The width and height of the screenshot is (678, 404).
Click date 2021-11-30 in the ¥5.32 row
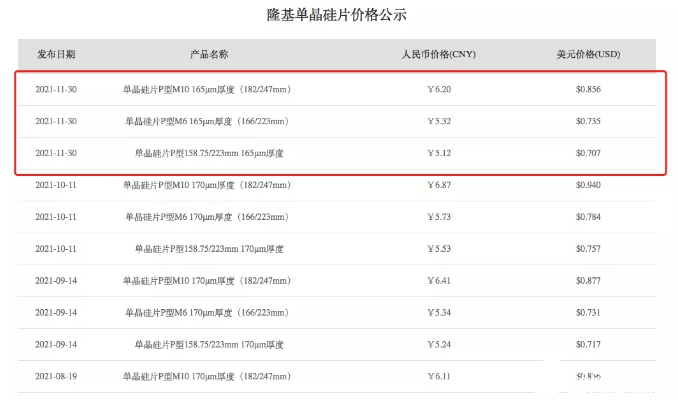(x=56, y=122)
